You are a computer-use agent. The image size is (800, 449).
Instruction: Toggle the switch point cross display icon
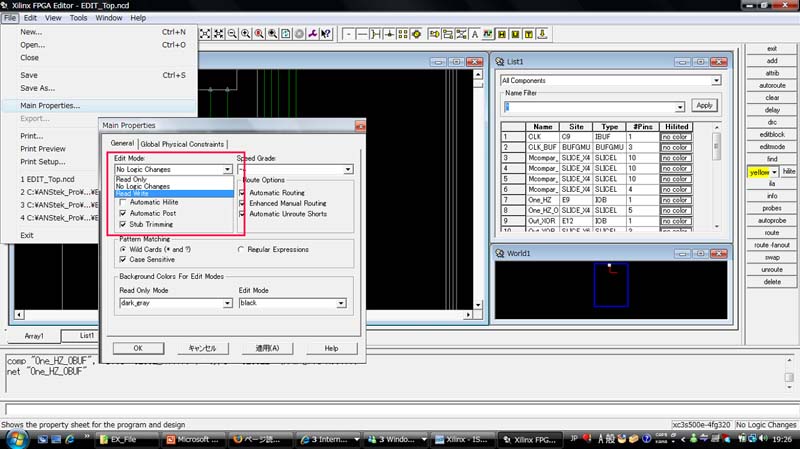[389, 34]
